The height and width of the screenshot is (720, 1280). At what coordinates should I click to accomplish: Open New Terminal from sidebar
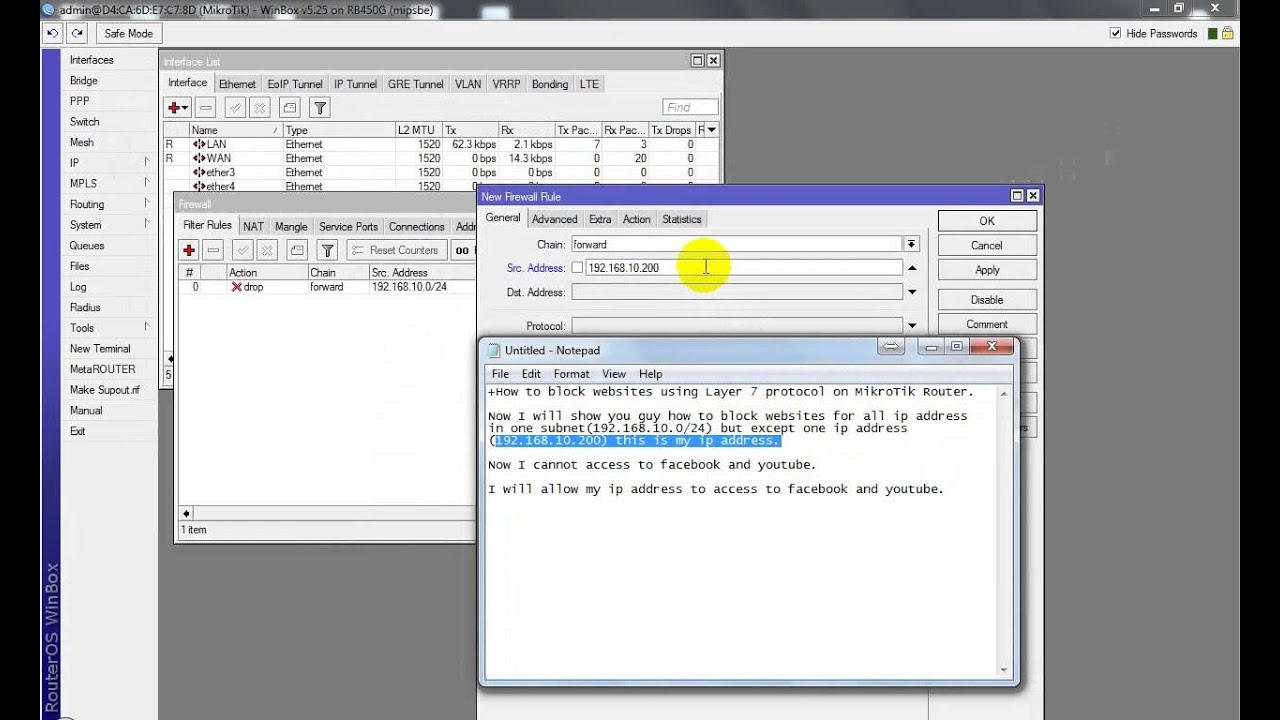coord(100,348)
